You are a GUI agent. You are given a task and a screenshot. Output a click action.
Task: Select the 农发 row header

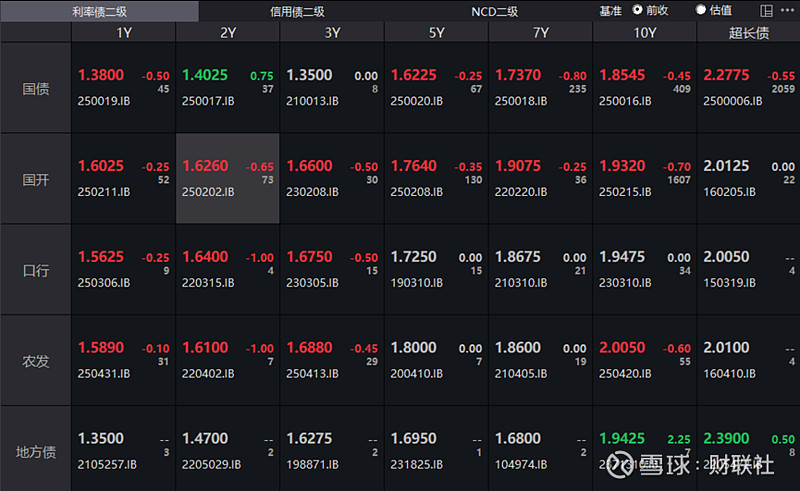pyautogui.click(x=36, y=361)
